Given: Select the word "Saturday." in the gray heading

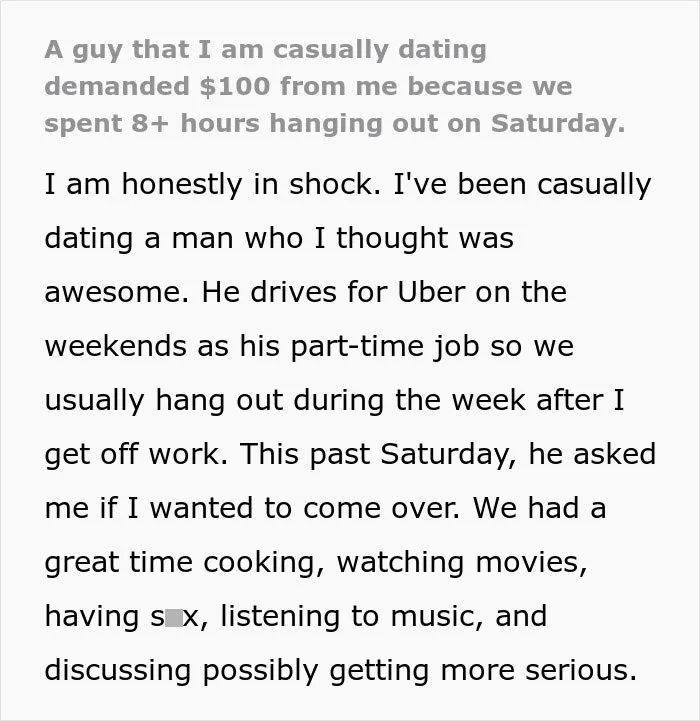Looking at the screenshot, I should tap(558, 124).
